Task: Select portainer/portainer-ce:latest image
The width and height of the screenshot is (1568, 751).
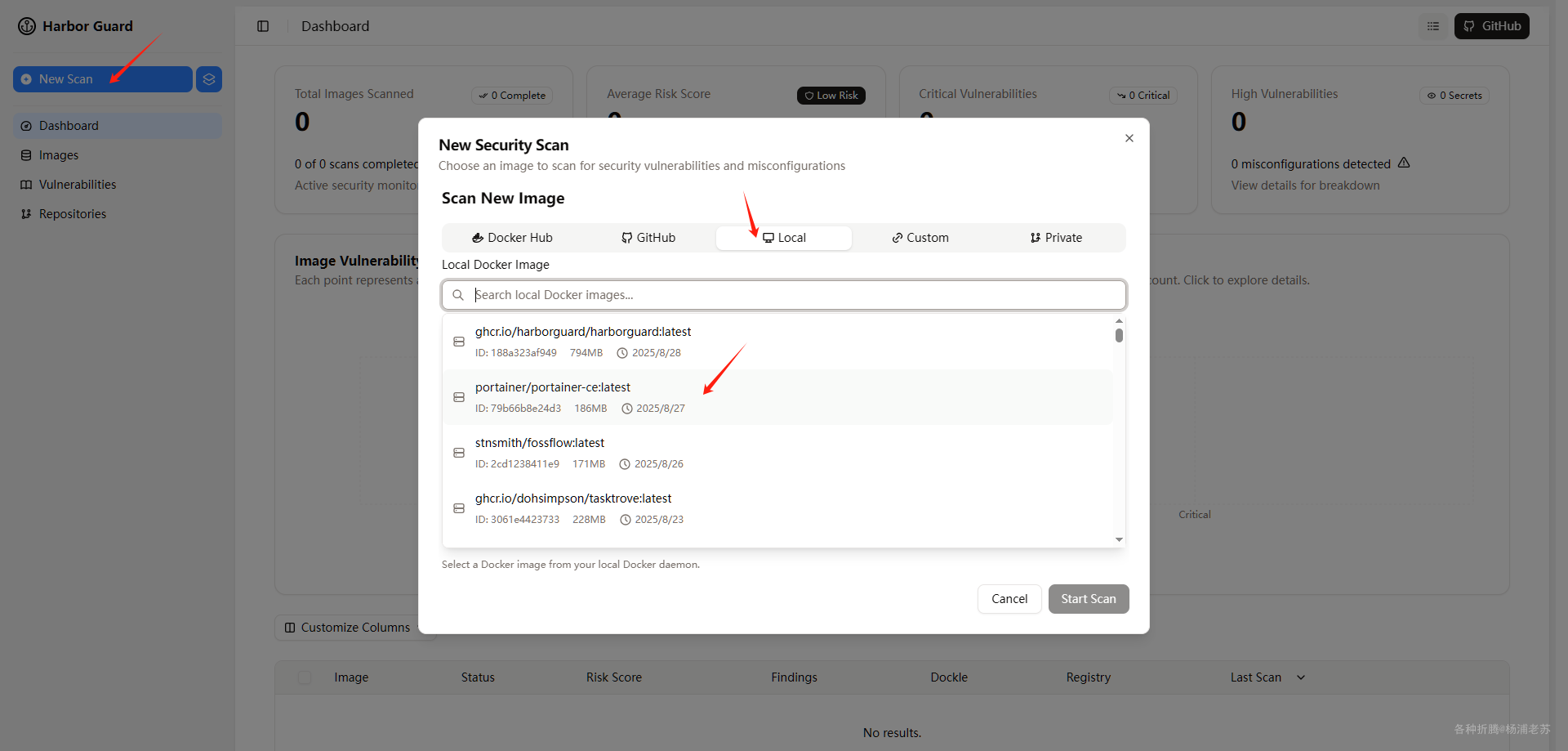Action: (x=778, y=397)
